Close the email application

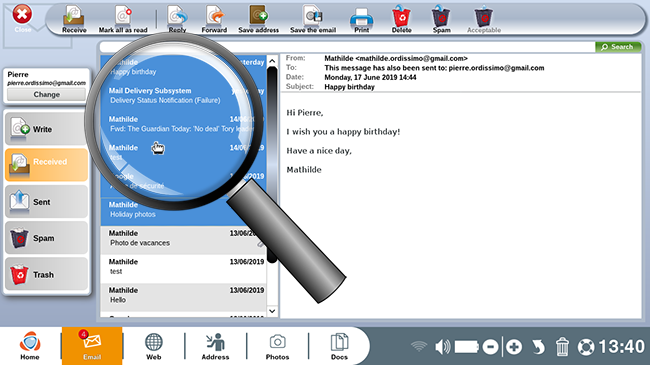22,18
